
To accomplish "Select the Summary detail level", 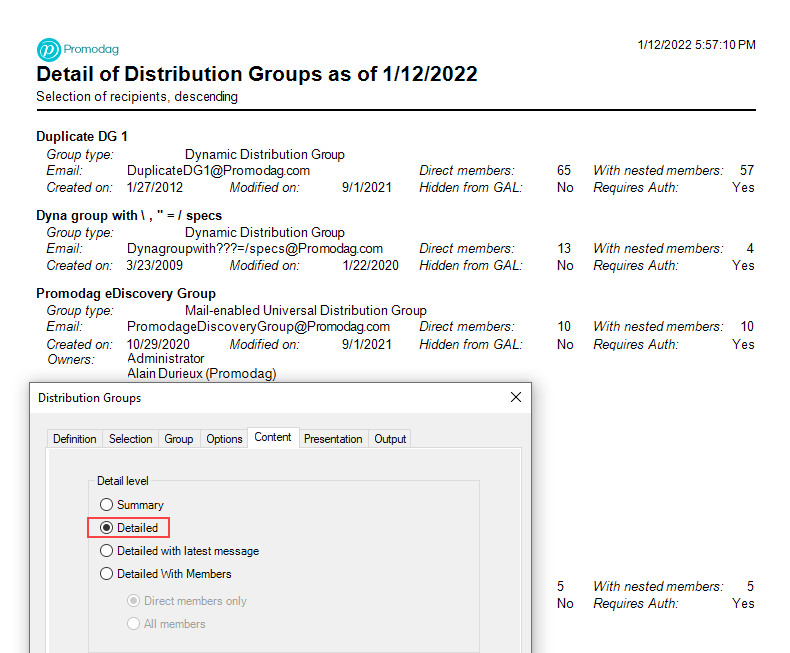I will (131, 505).
